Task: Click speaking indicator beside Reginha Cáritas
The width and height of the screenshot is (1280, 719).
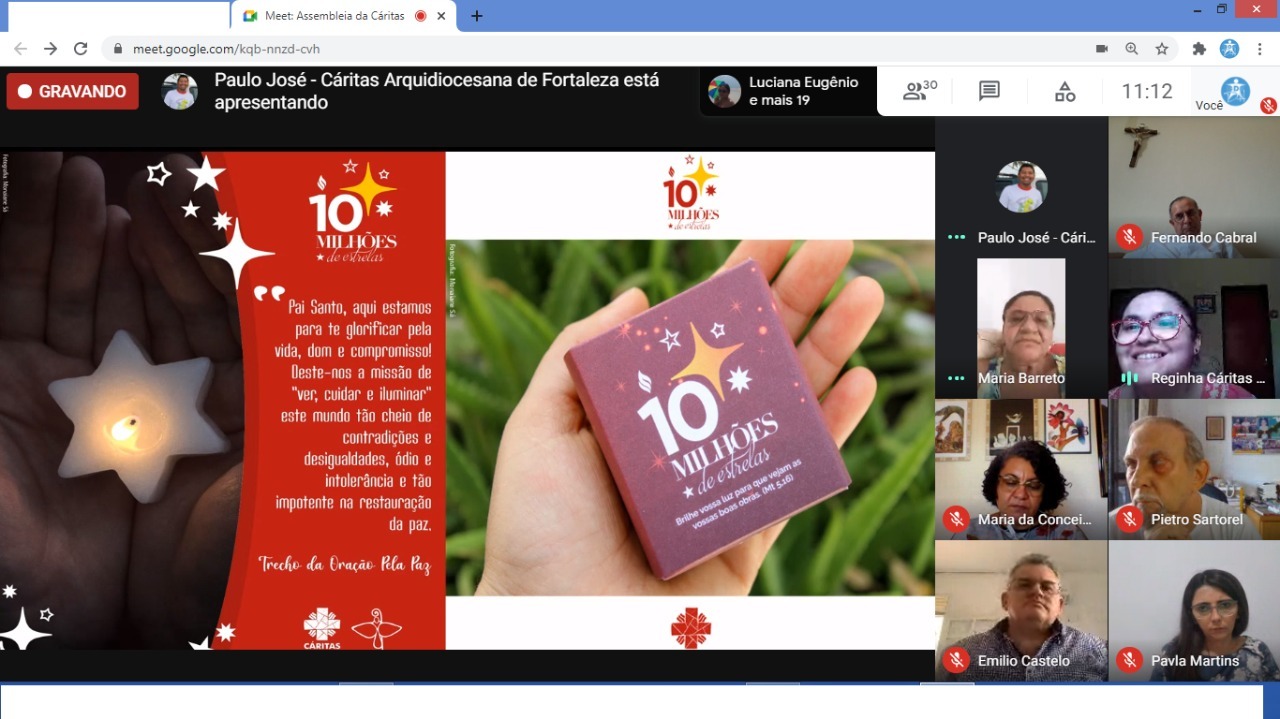Action: click(x=1130, y=378)
